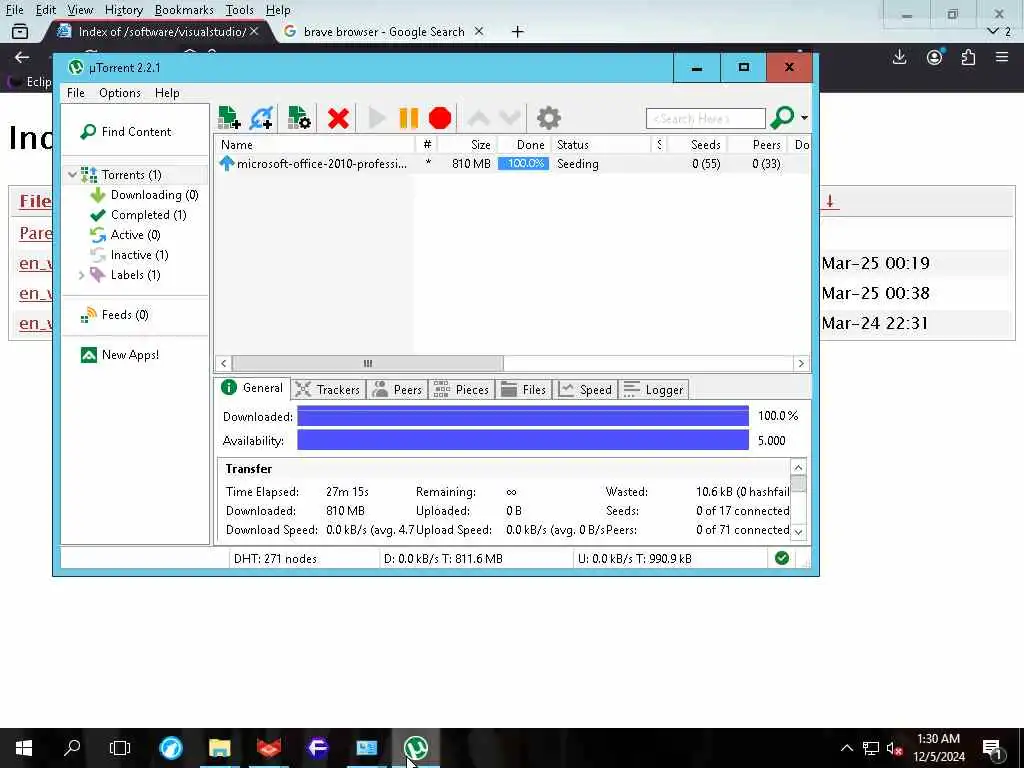Select the General tab
Viewport: 1024px width, 768px height.
[252, 388]
